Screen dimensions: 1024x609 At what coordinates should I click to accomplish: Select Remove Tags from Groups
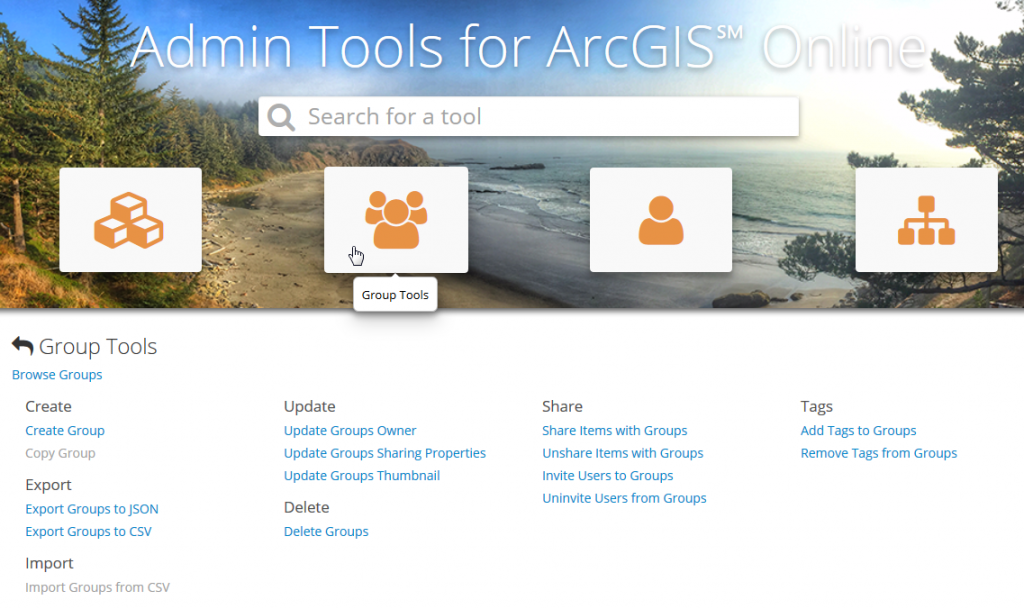click(878, 452)
